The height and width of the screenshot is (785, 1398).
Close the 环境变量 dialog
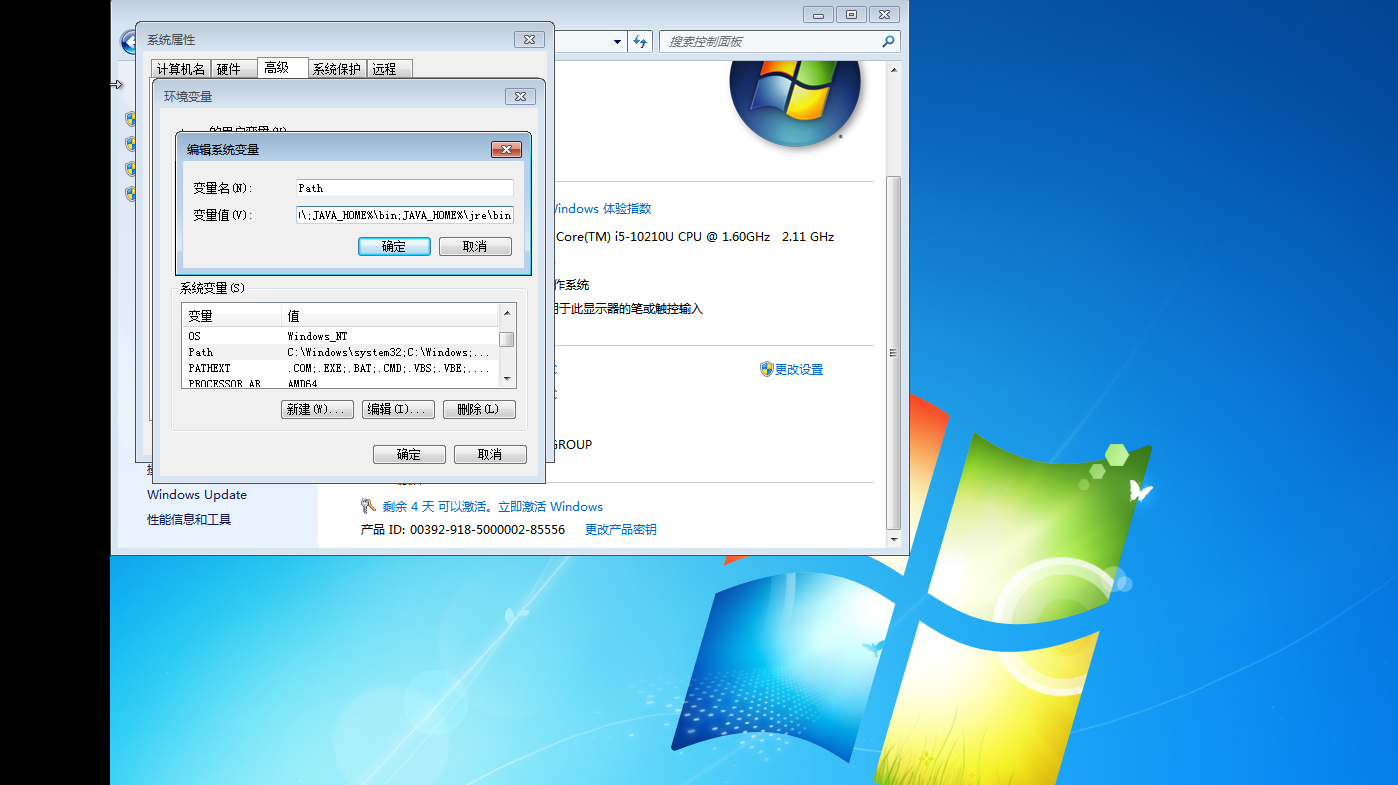(x=520, y=96)
